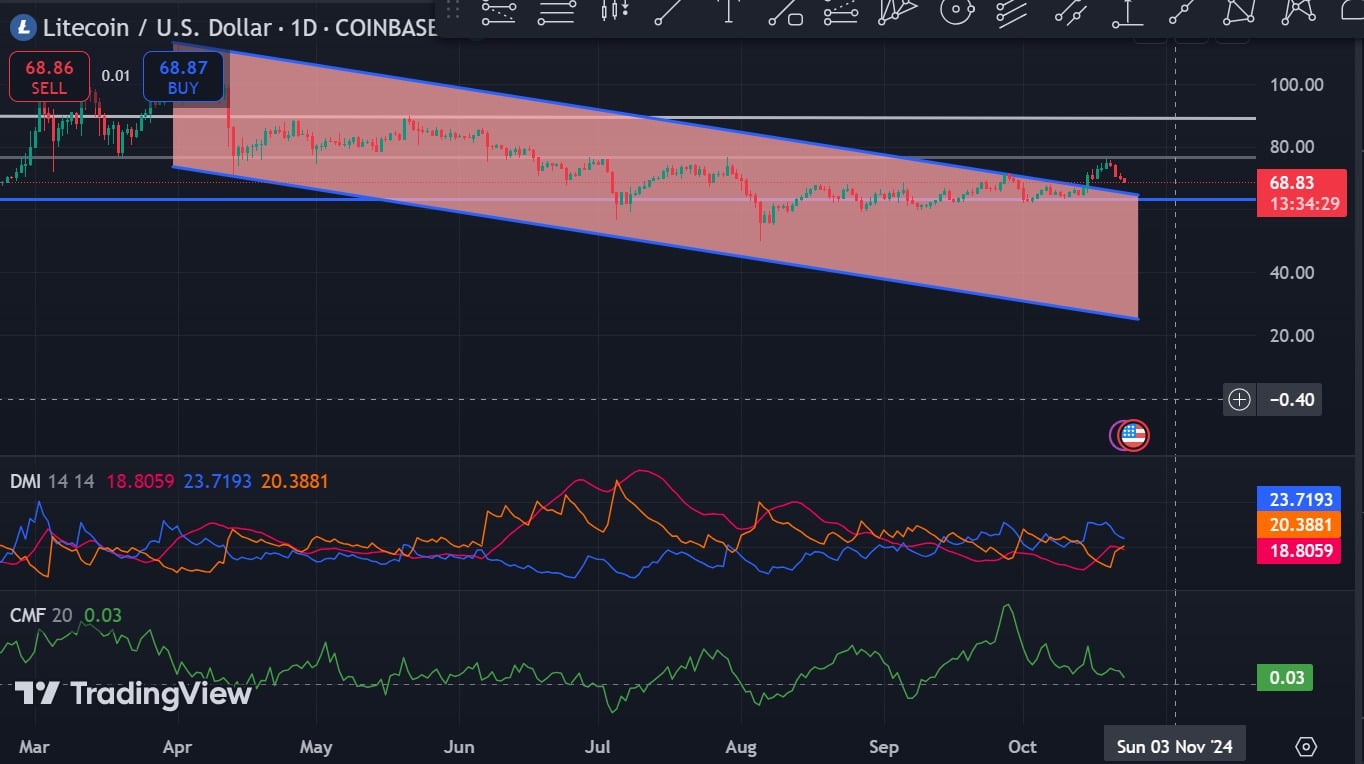The height and width of the screenshot is (764, 1364).
Task: Select the circle drawing tool in toolbar
Action: point(957,12)
